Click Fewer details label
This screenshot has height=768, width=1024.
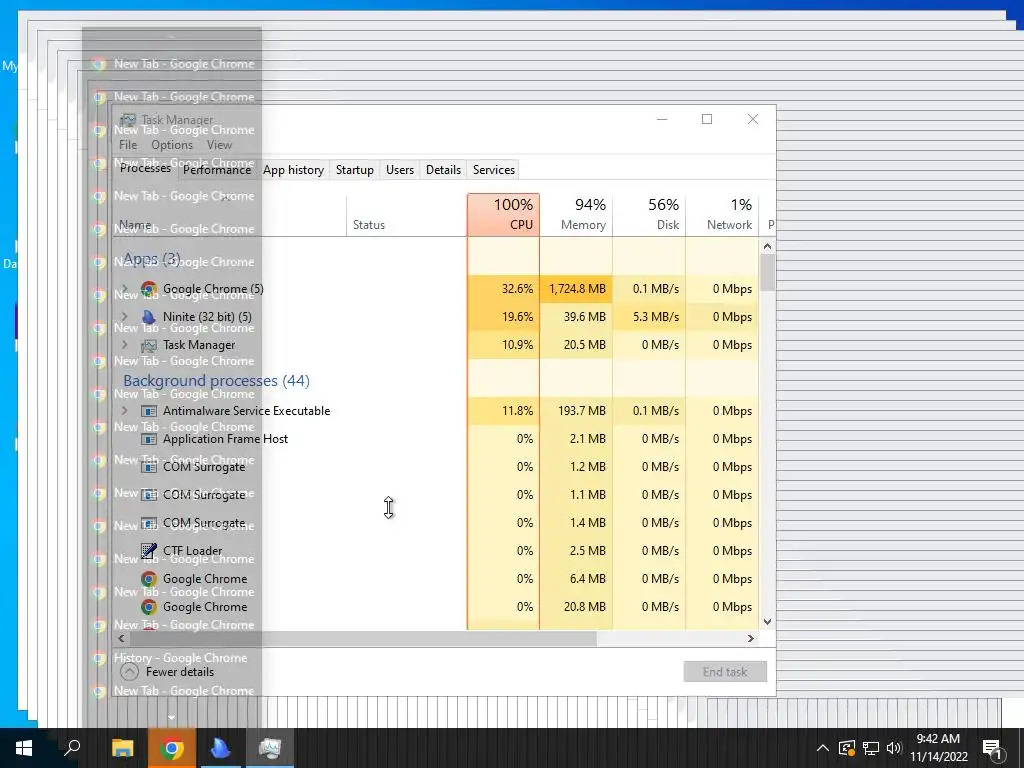coord(180,671)
